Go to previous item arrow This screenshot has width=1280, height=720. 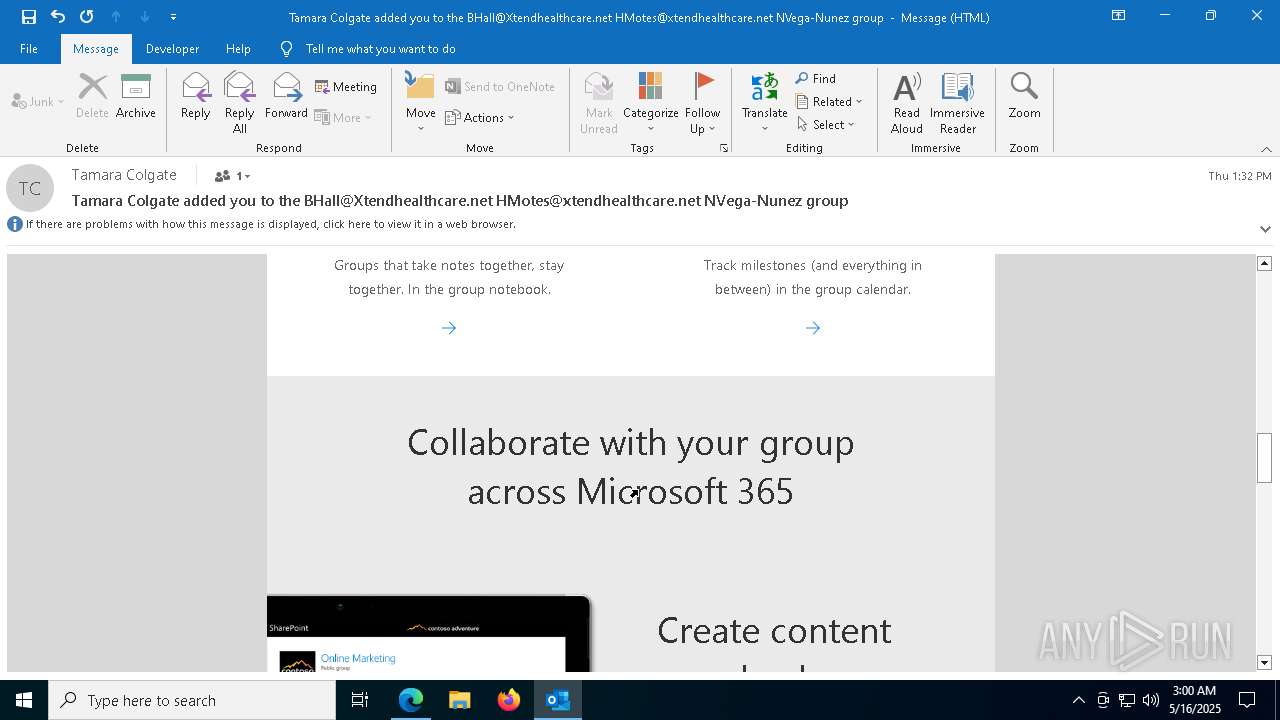[116, 16]
